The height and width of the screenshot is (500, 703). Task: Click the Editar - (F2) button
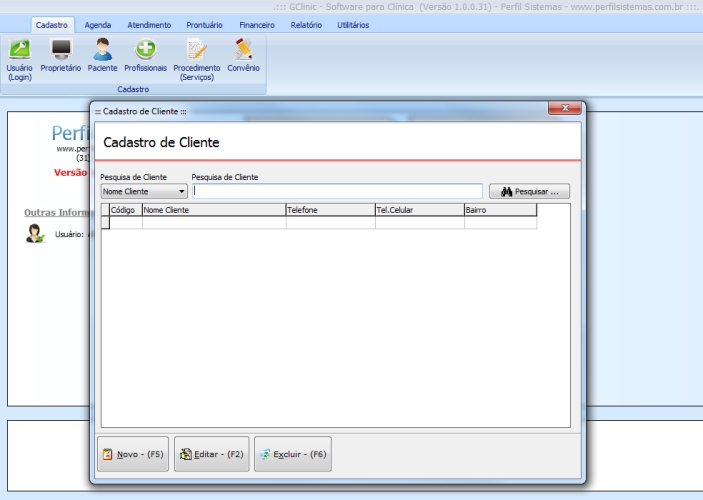coord(212,454)
